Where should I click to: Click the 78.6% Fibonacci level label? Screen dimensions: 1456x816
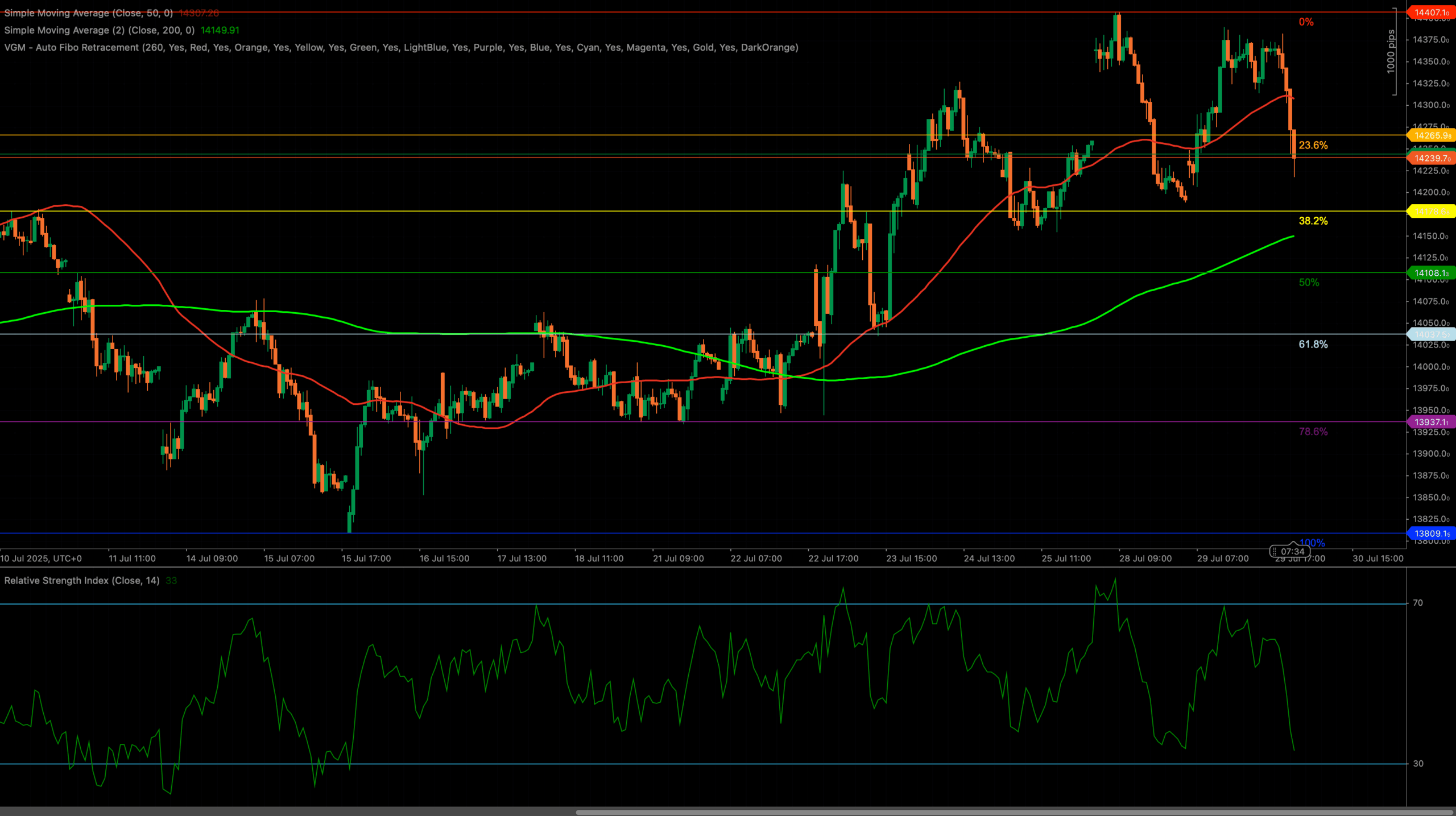1313,432
